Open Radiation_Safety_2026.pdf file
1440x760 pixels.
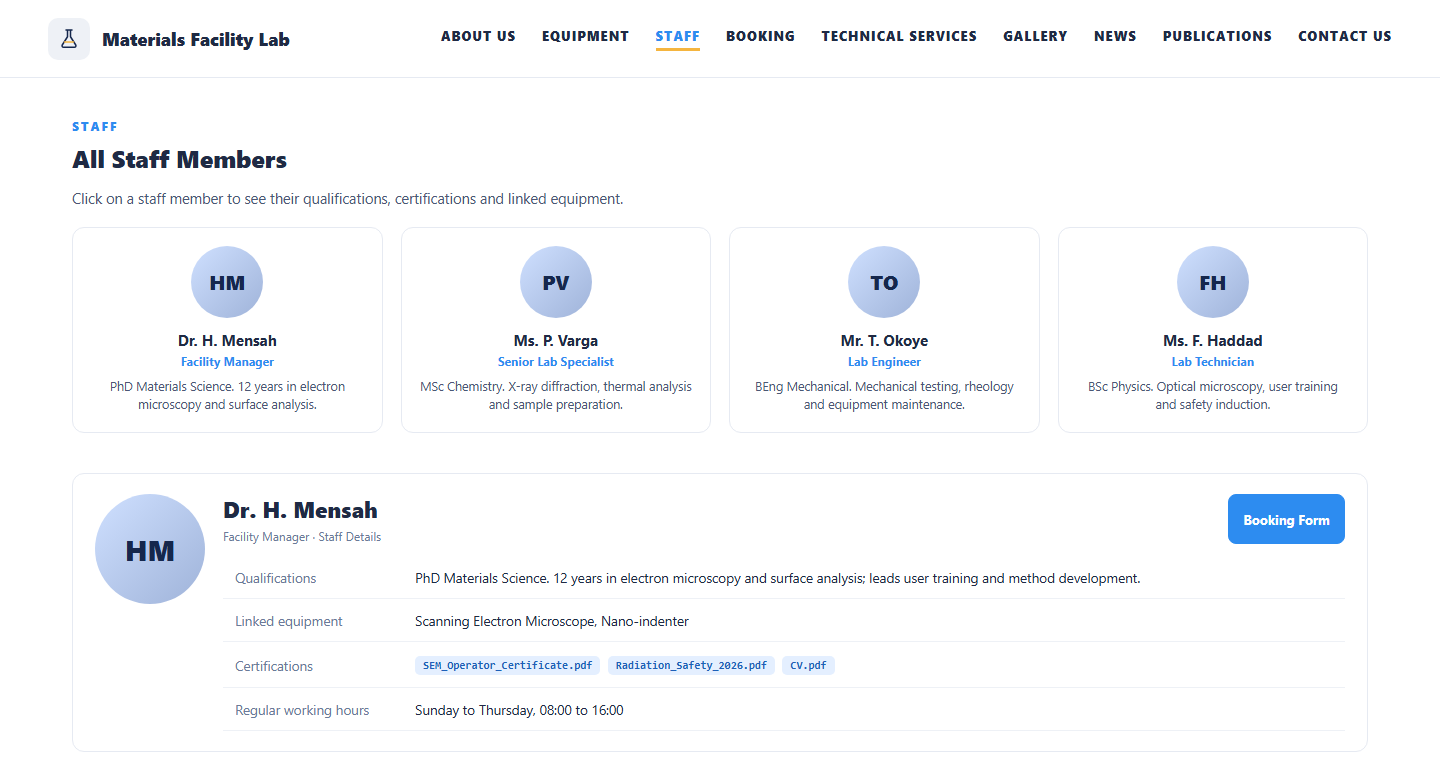point(691,665)
